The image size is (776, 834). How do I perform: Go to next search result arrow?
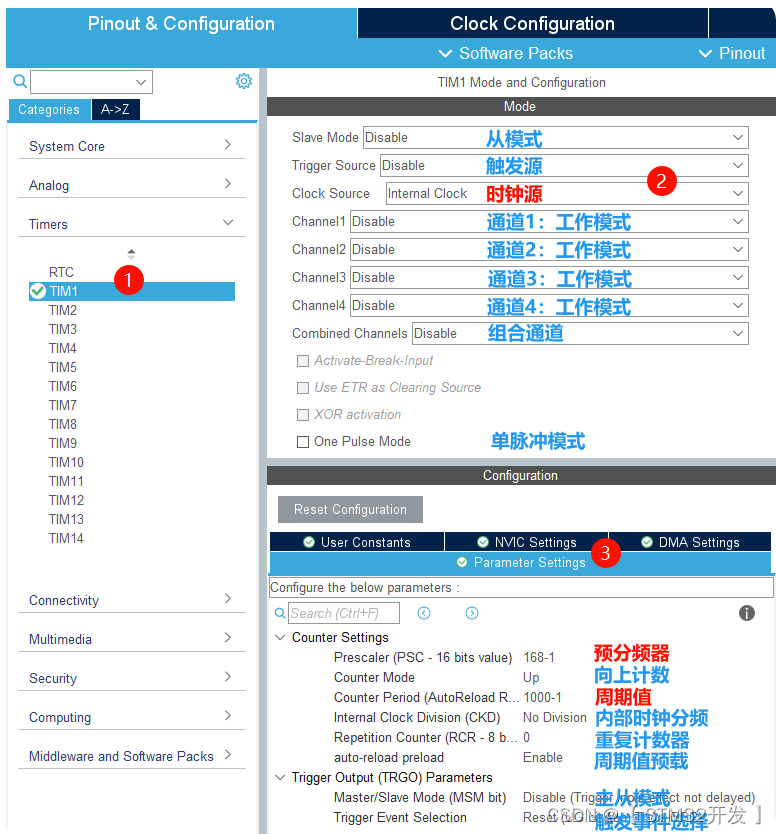472,613
